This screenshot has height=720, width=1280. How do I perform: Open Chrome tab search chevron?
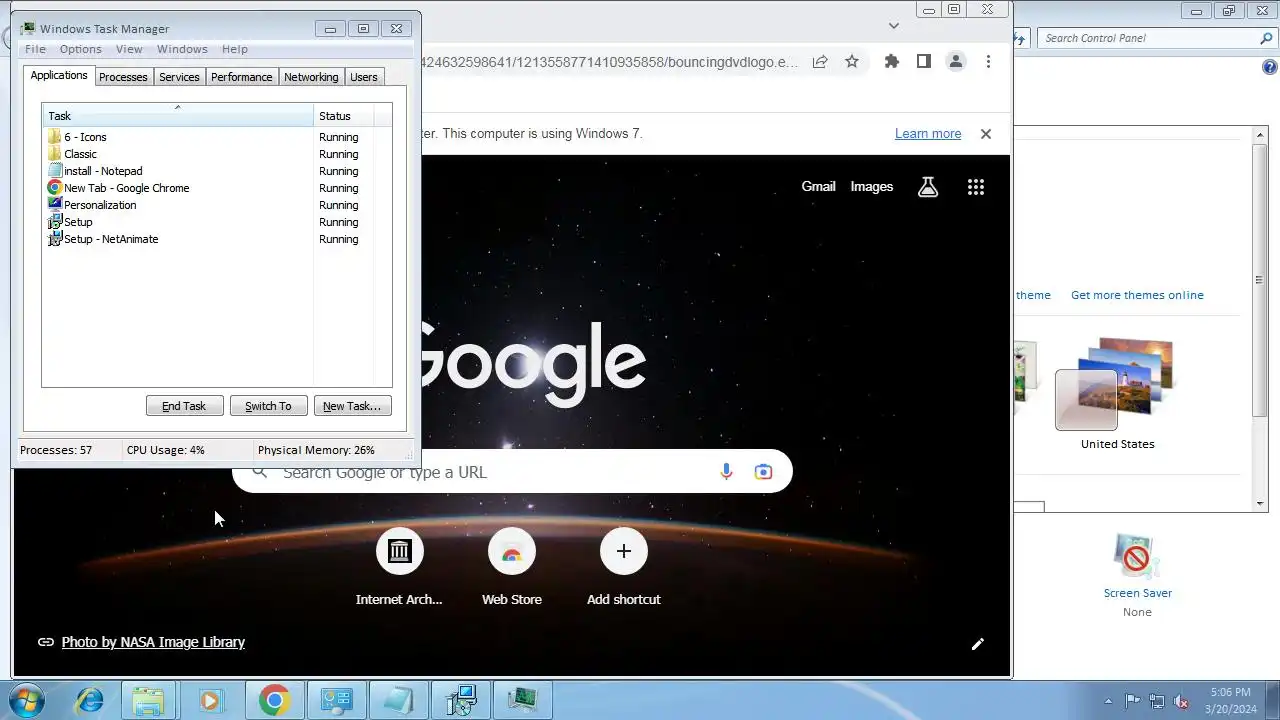click(894, 25)
